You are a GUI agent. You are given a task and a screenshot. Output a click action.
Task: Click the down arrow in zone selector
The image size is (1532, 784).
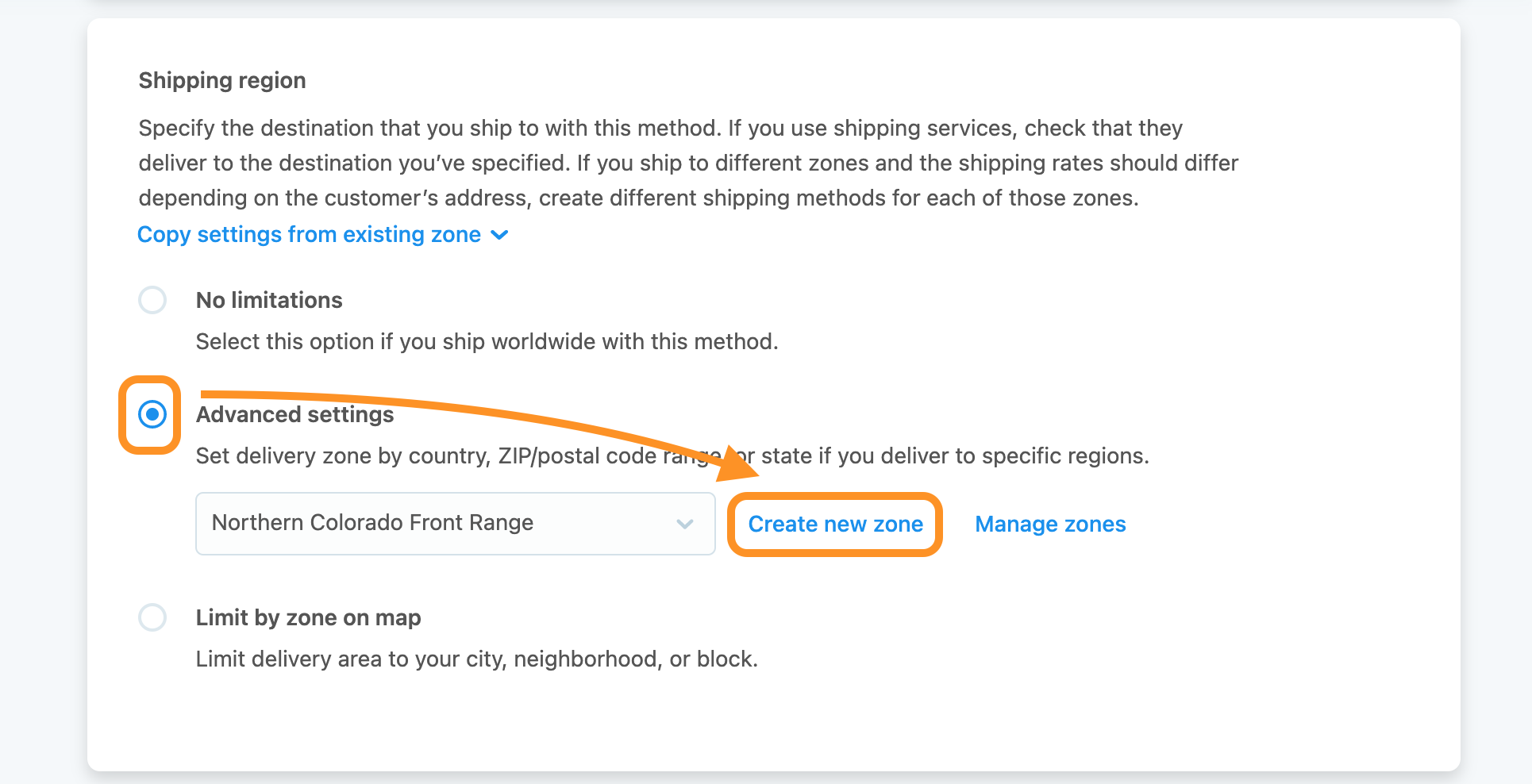tap(685, 524)
